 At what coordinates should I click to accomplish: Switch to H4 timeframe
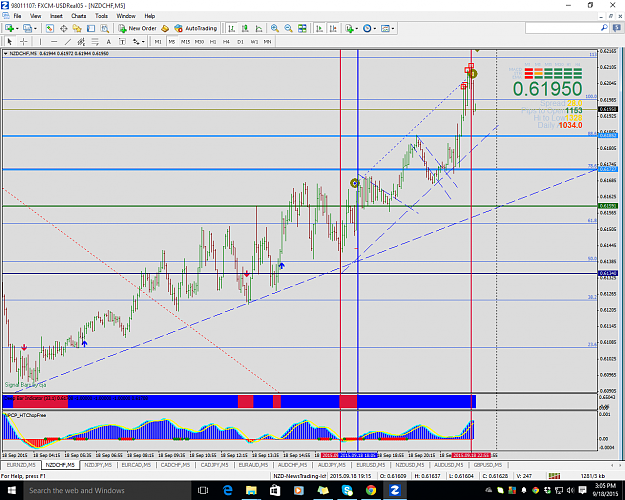(x=226, y=41)
